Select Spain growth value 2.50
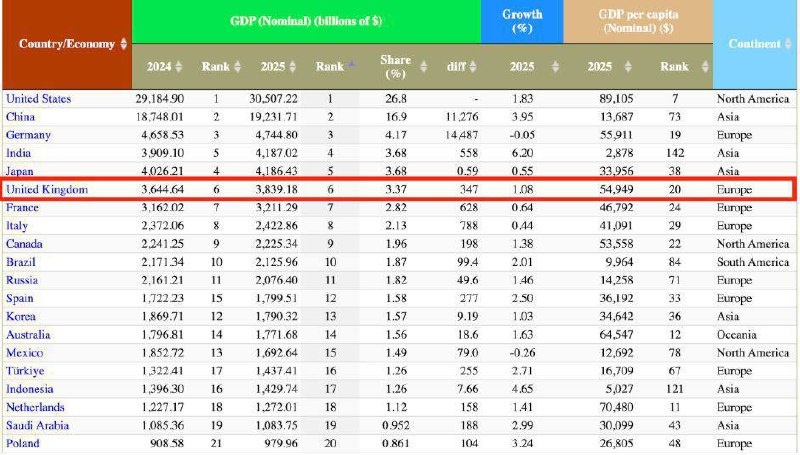The image size is (800, 455). coord(522,298)
